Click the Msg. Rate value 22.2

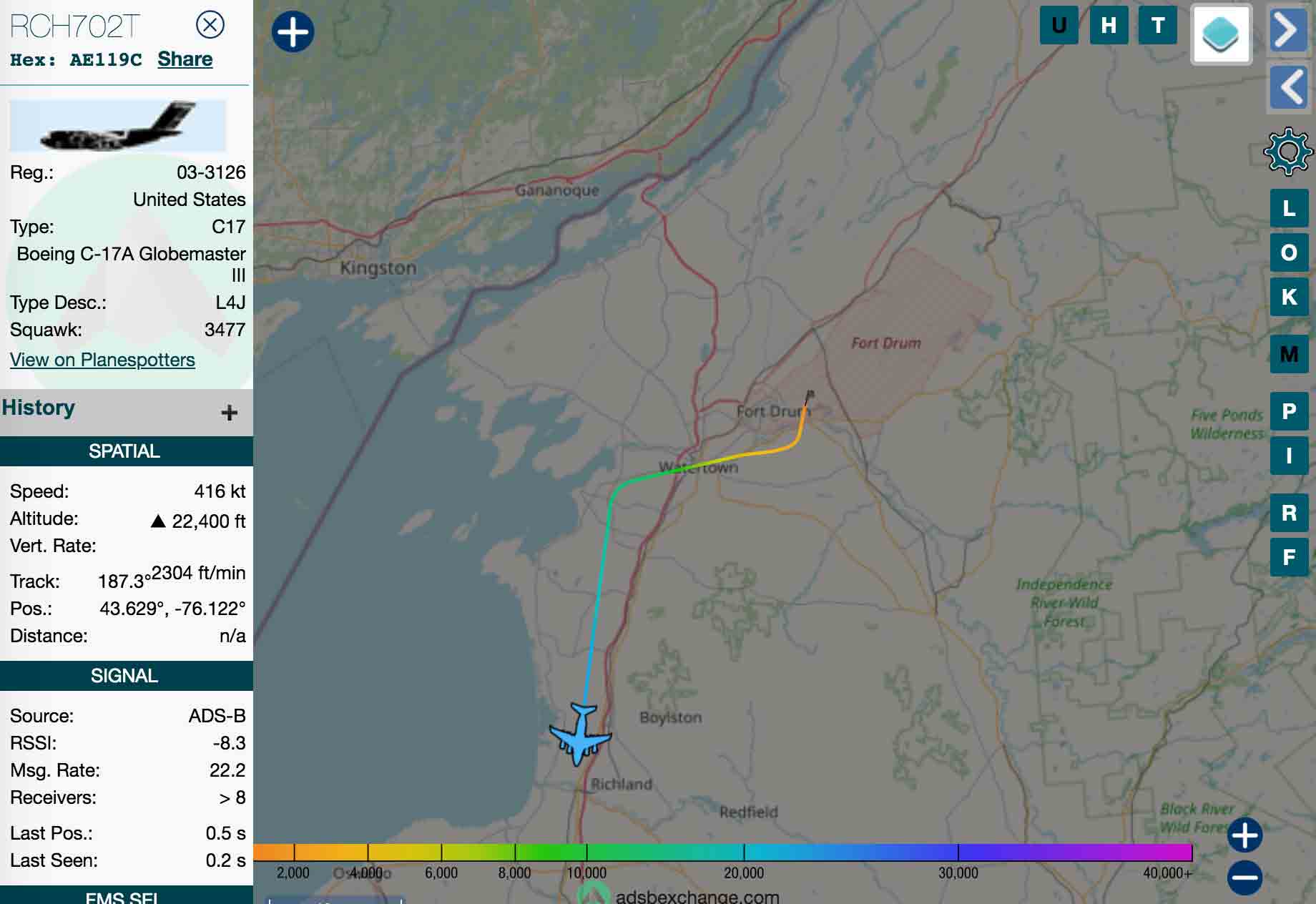tap(227, 770)
